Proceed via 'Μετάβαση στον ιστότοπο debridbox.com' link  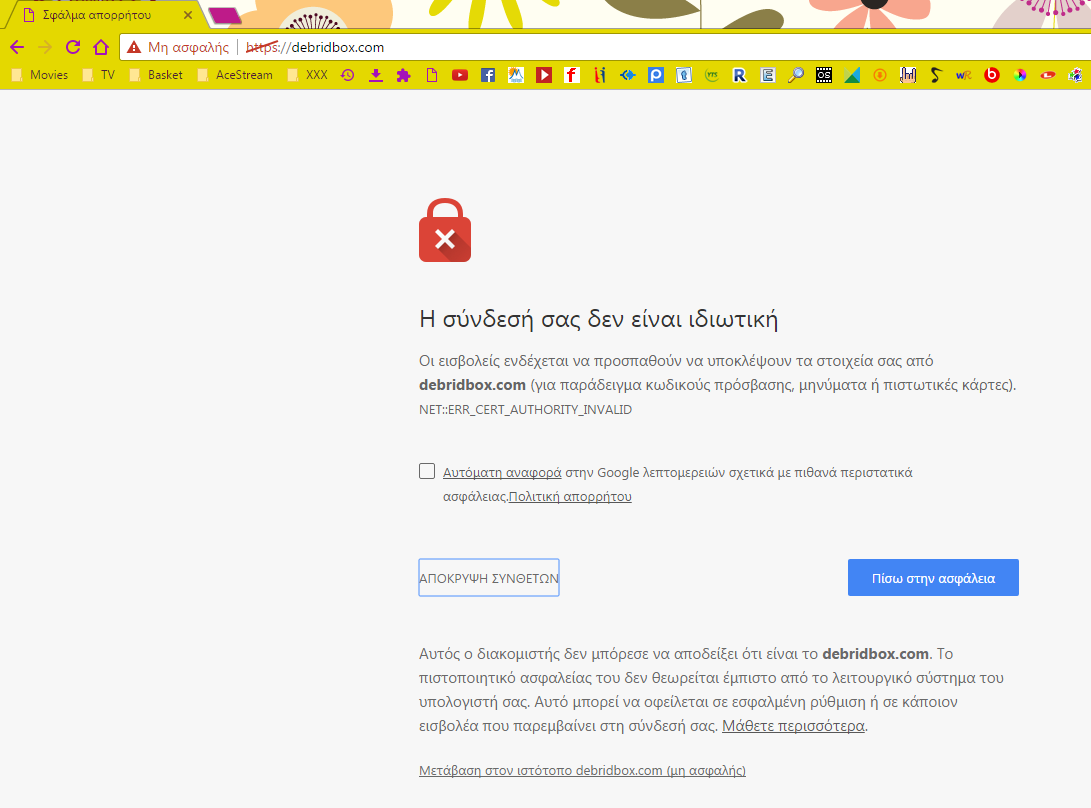pos(582,770)
